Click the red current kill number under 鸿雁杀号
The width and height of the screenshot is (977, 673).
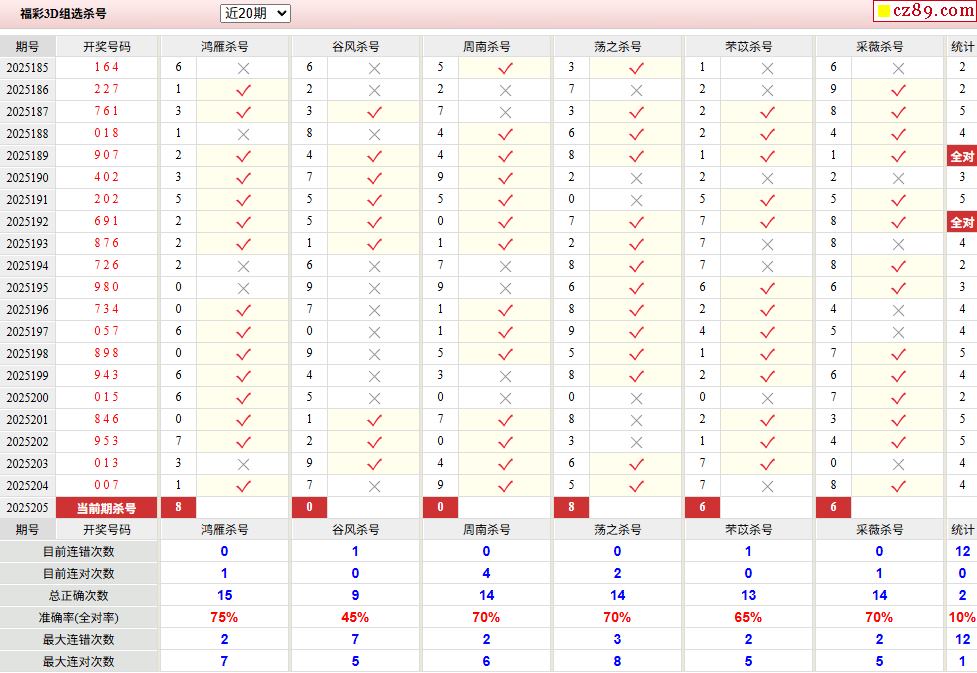pos(178,507)
